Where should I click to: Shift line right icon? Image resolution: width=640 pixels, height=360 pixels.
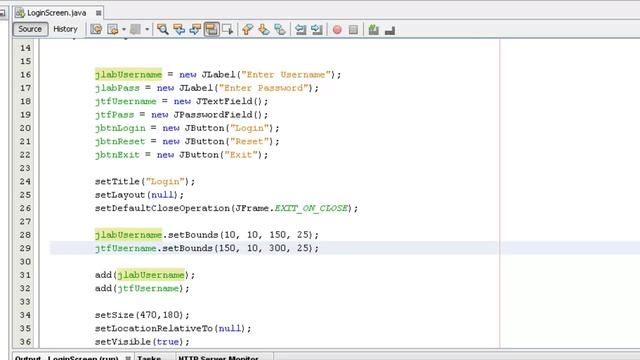tap(317, 29)
